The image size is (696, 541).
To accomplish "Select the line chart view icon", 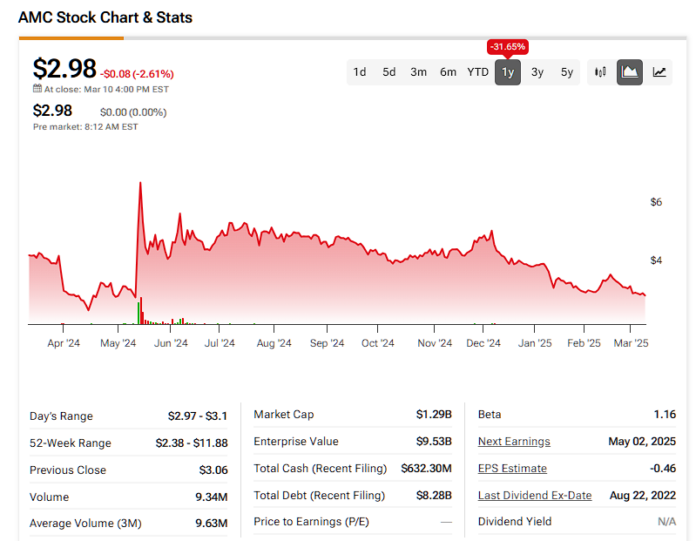I will pyautogui.click(x=659, y=72).
